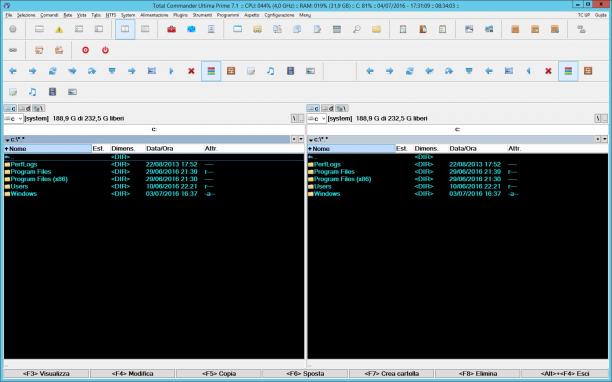Click the F3 Visualizza button
This screenshot has width=612, height=382.
(46, 373)
